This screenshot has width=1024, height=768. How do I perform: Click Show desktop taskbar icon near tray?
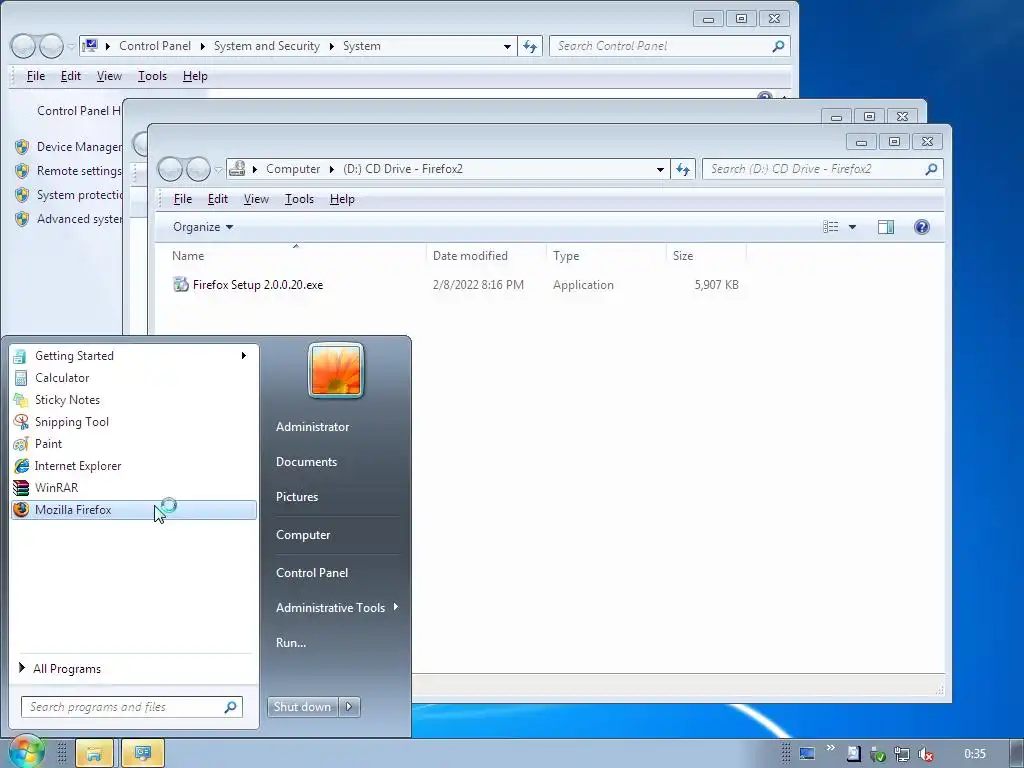[x=807, y=754]
